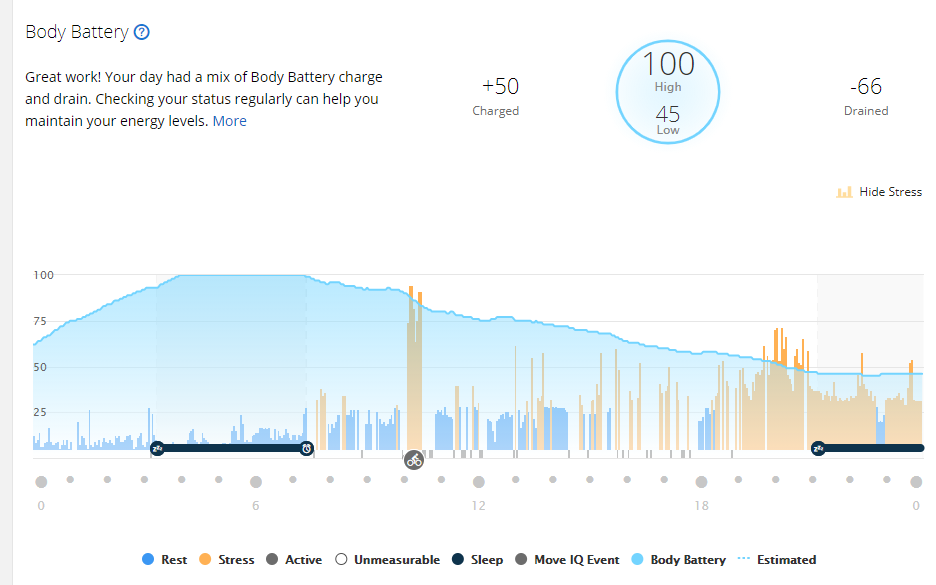Open the Body Battery help question icon
Screen dimensions: 936x585
[141, 32]
